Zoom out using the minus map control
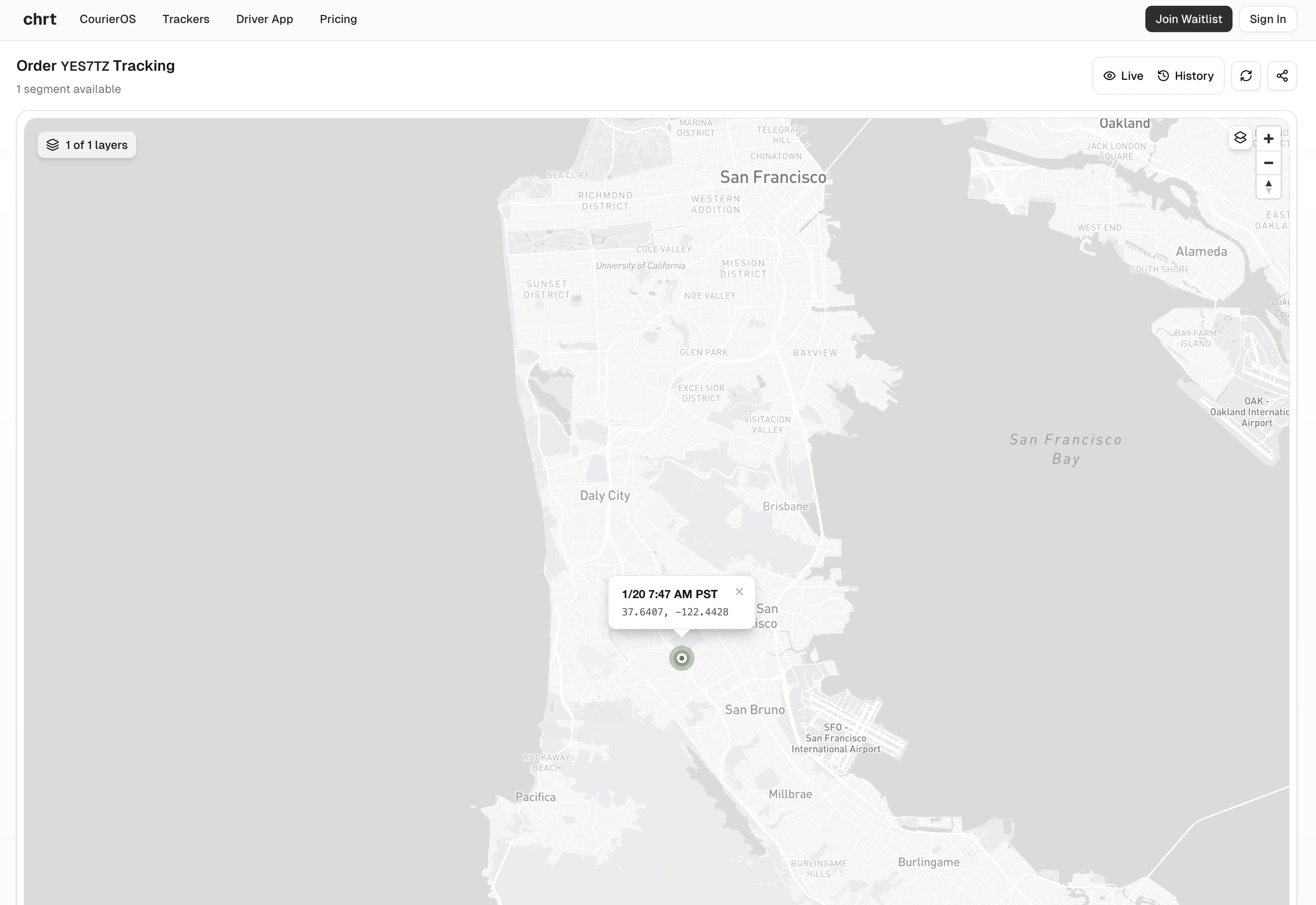Screen dimensions: 1316x905 (1268, 163)
